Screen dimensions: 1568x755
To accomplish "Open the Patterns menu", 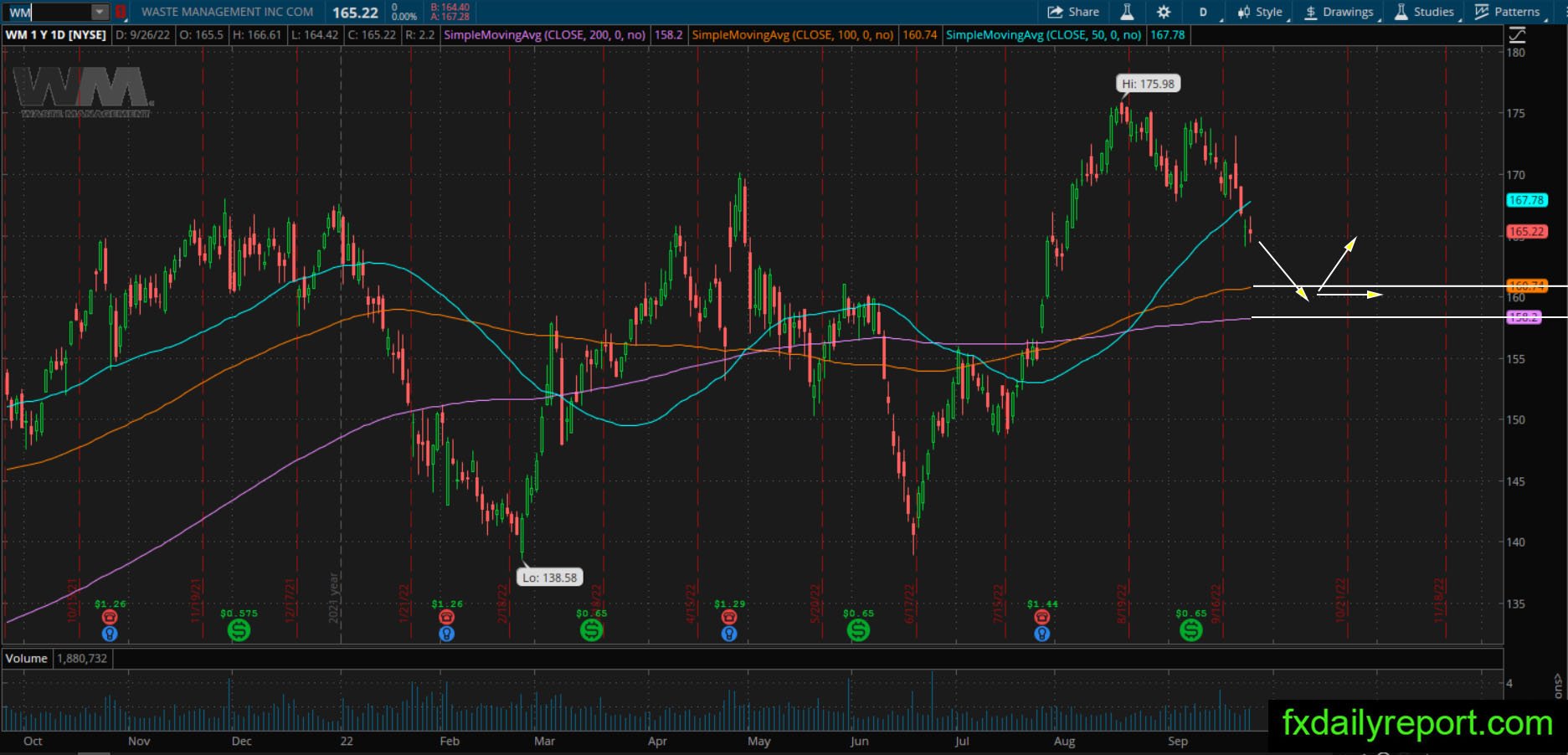I will pyautogui.click(x=1509, y=12).
